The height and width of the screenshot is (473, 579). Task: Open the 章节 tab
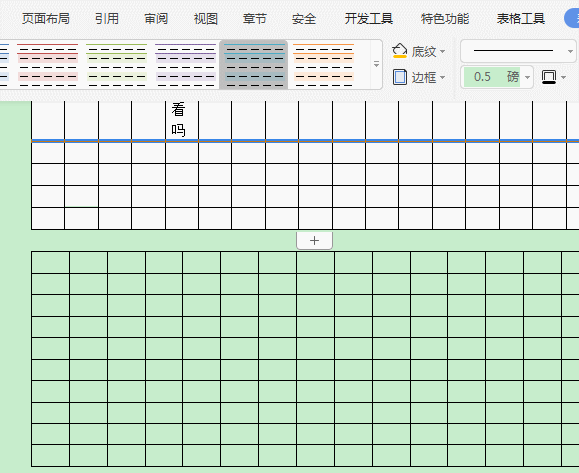255,18
